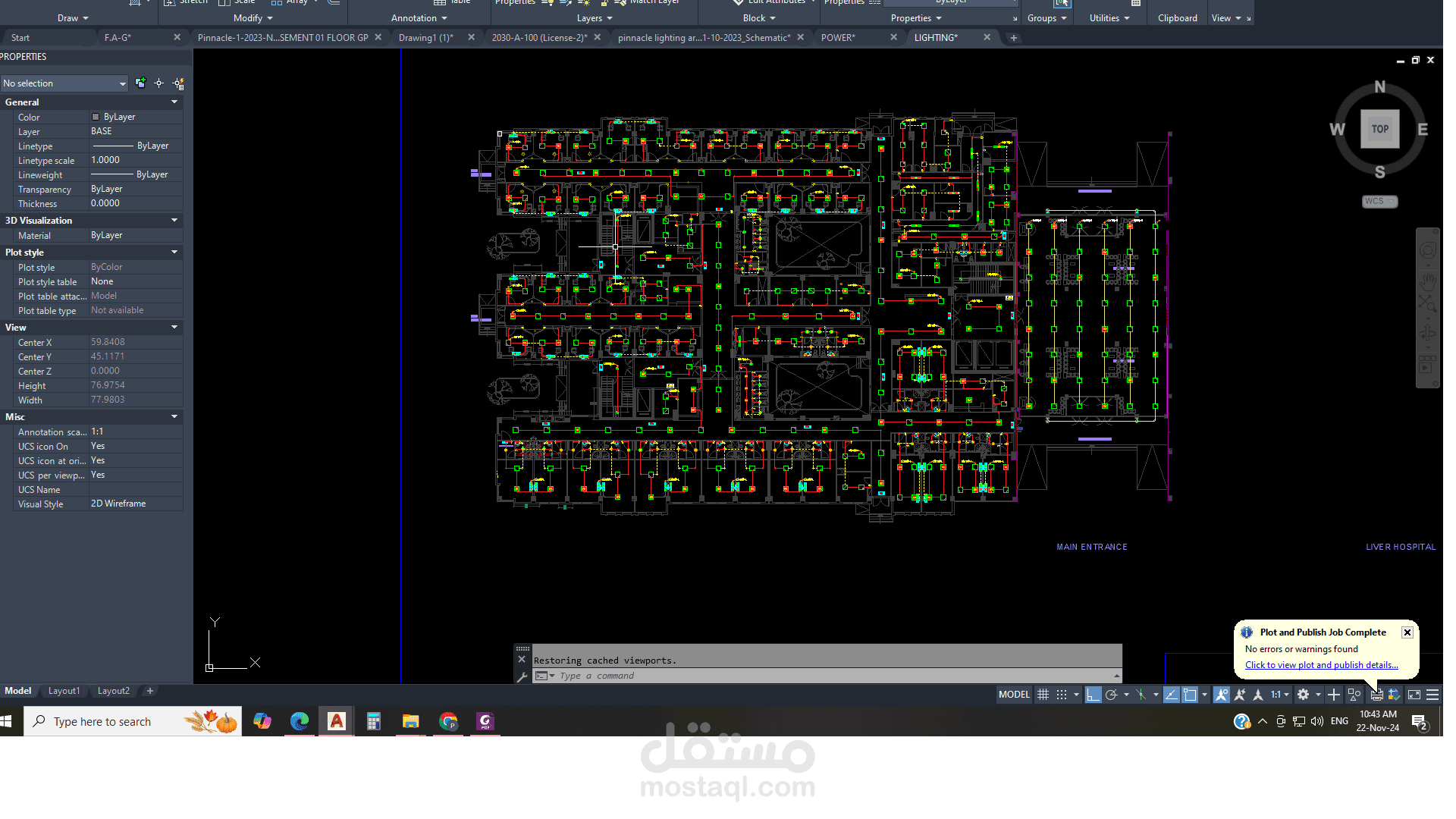Click command line customize wrench icon
This screenshot has width=1456, height=819.
(522, 677)
